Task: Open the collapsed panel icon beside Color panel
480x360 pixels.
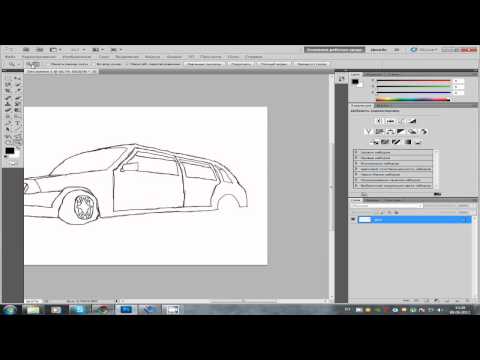Action: point(341,79)
